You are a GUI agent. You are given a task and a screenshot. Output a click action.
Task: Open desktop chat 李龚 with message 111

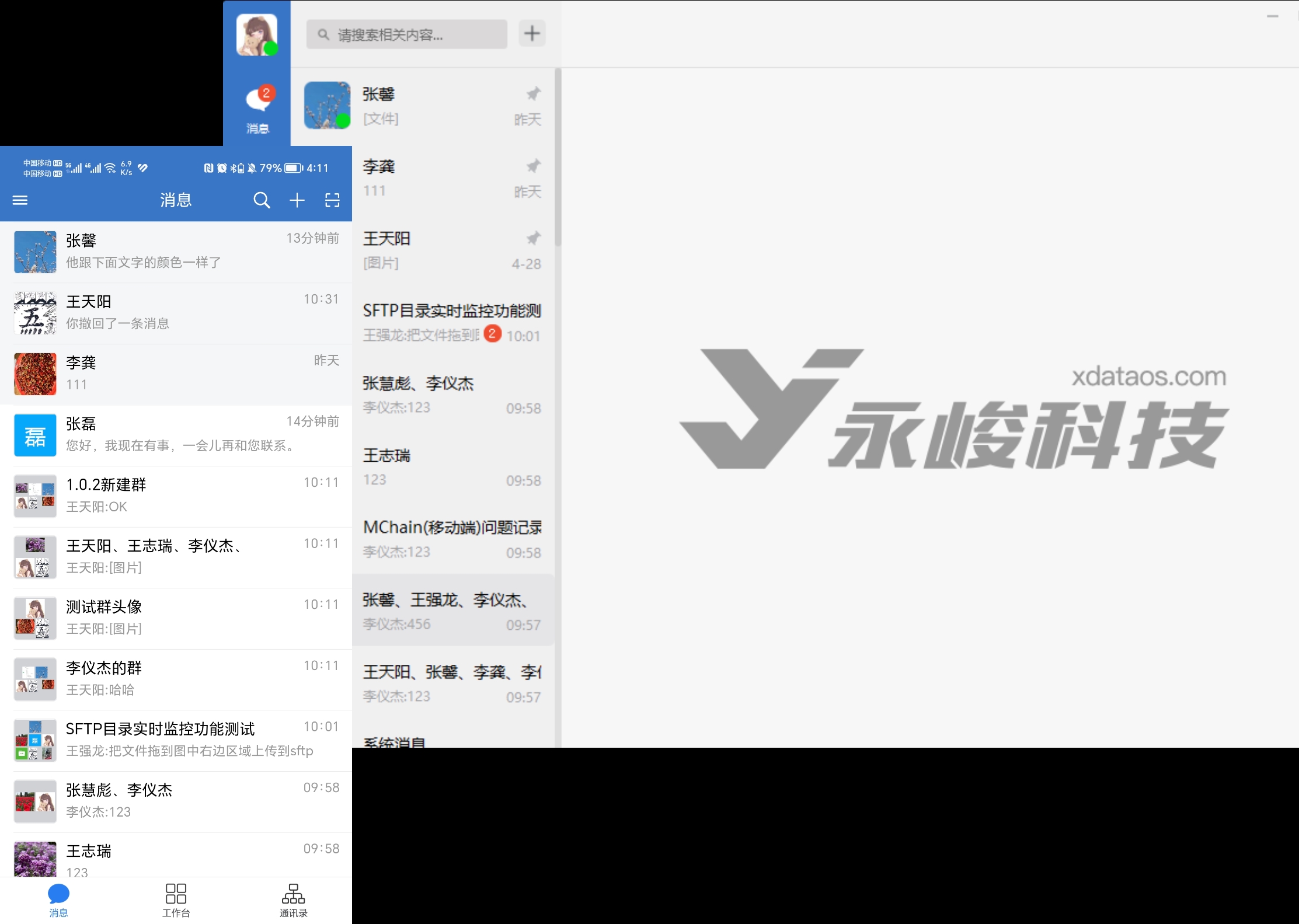(453, 179)
